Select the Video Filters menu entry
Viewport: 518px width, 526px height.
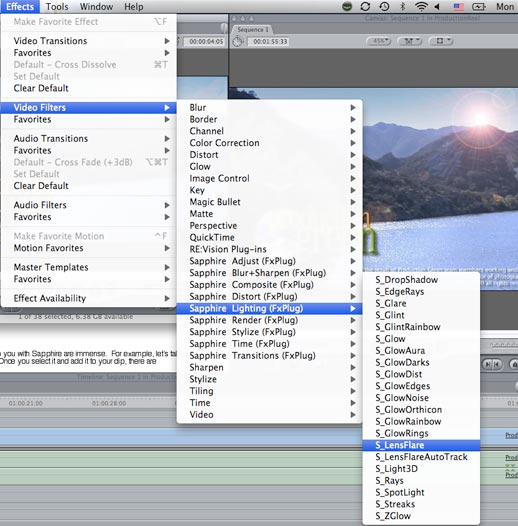pyautogui.click(x=89, y=108)
